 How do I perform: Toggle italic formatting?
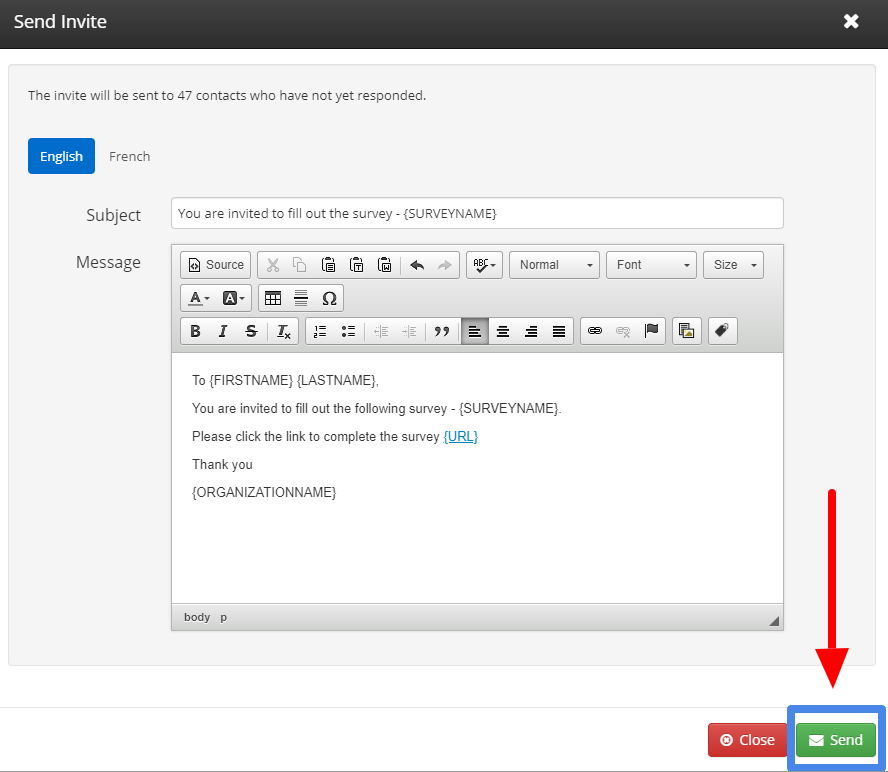[223, 331]
